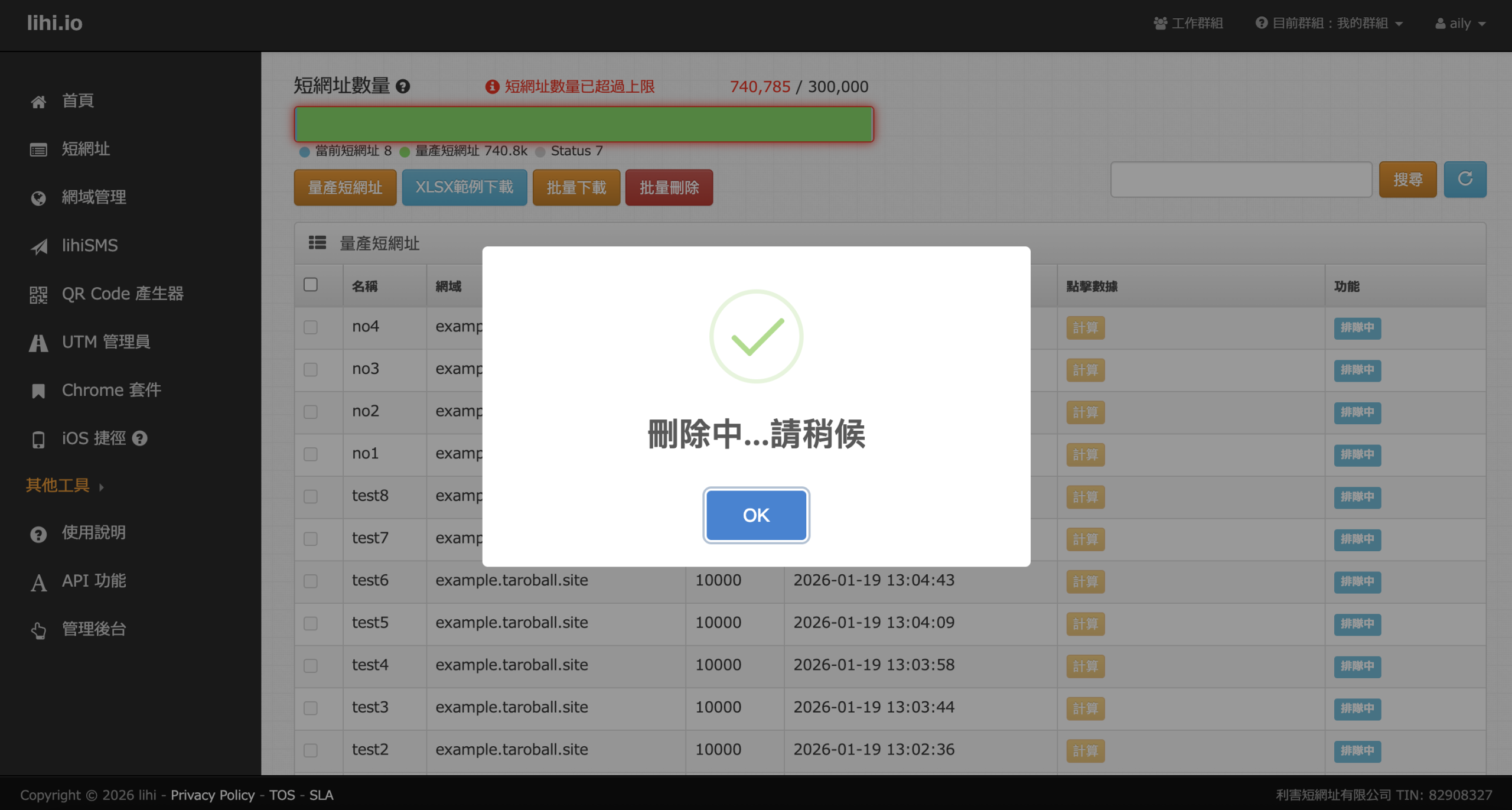This screenshot has height=810, width=1512.
Task: Open the aily user account dropdown
Action: (x=1460, y=23)
